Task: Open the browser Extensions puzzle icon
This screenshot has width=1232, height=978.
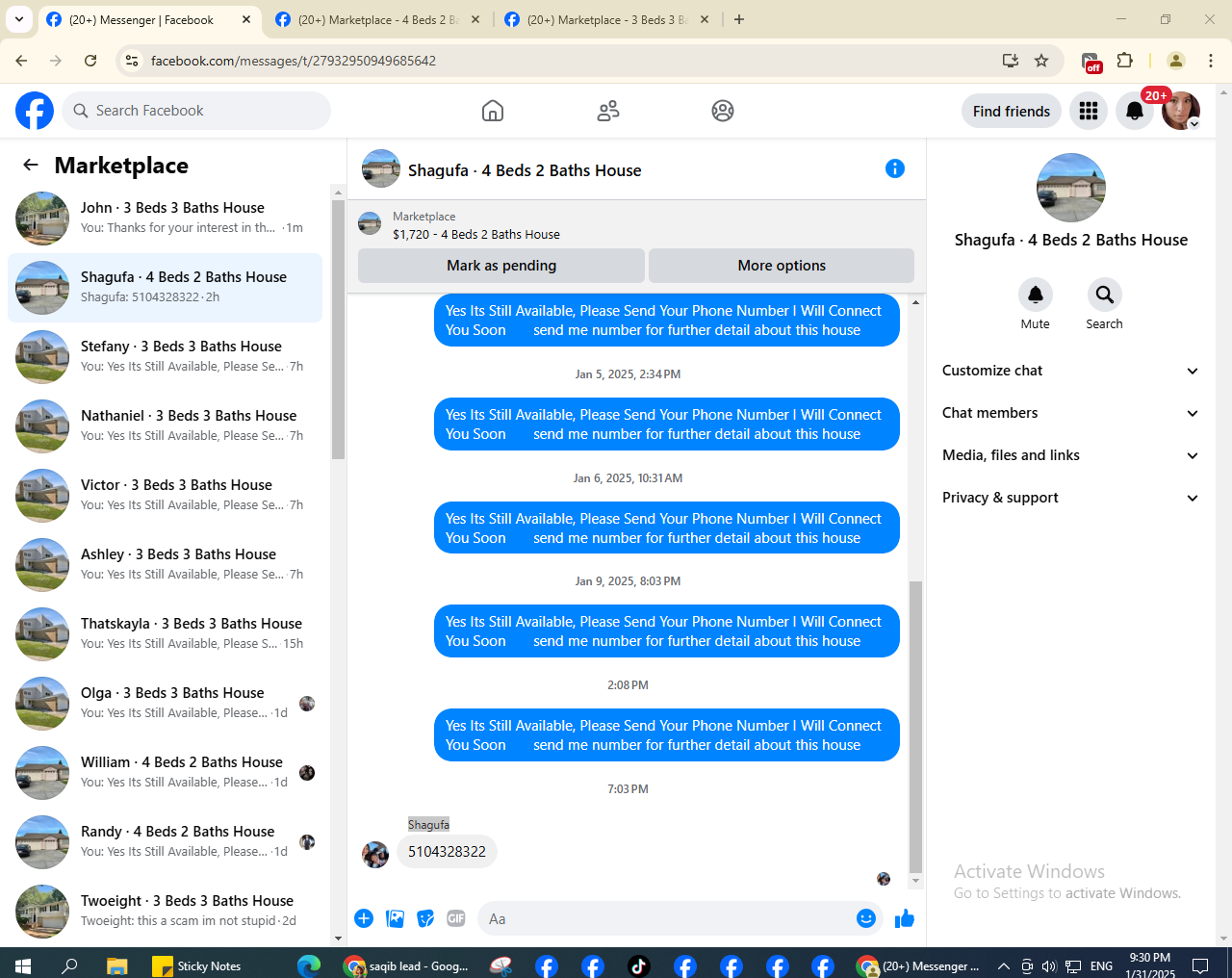Action: (x=1124, y=61)
